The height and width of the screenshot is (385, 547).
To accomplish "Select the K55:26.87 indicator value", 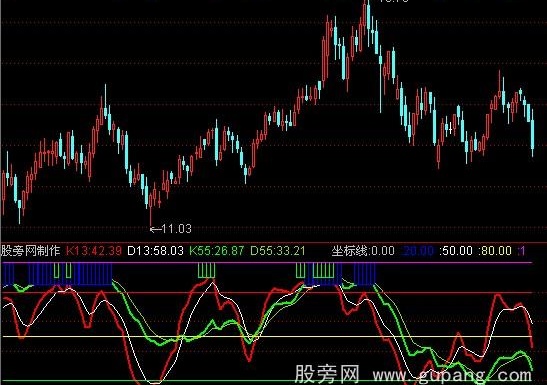I will pos(217,251).
